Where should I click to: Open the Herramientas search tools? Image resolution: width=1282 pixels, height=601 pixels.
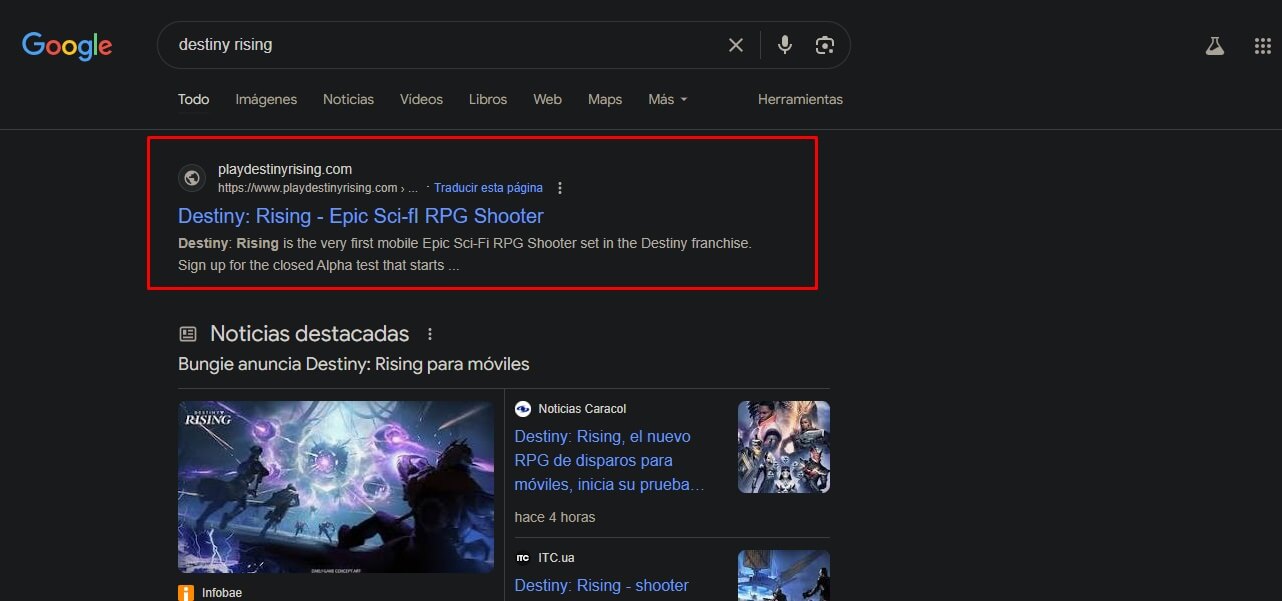800,100
